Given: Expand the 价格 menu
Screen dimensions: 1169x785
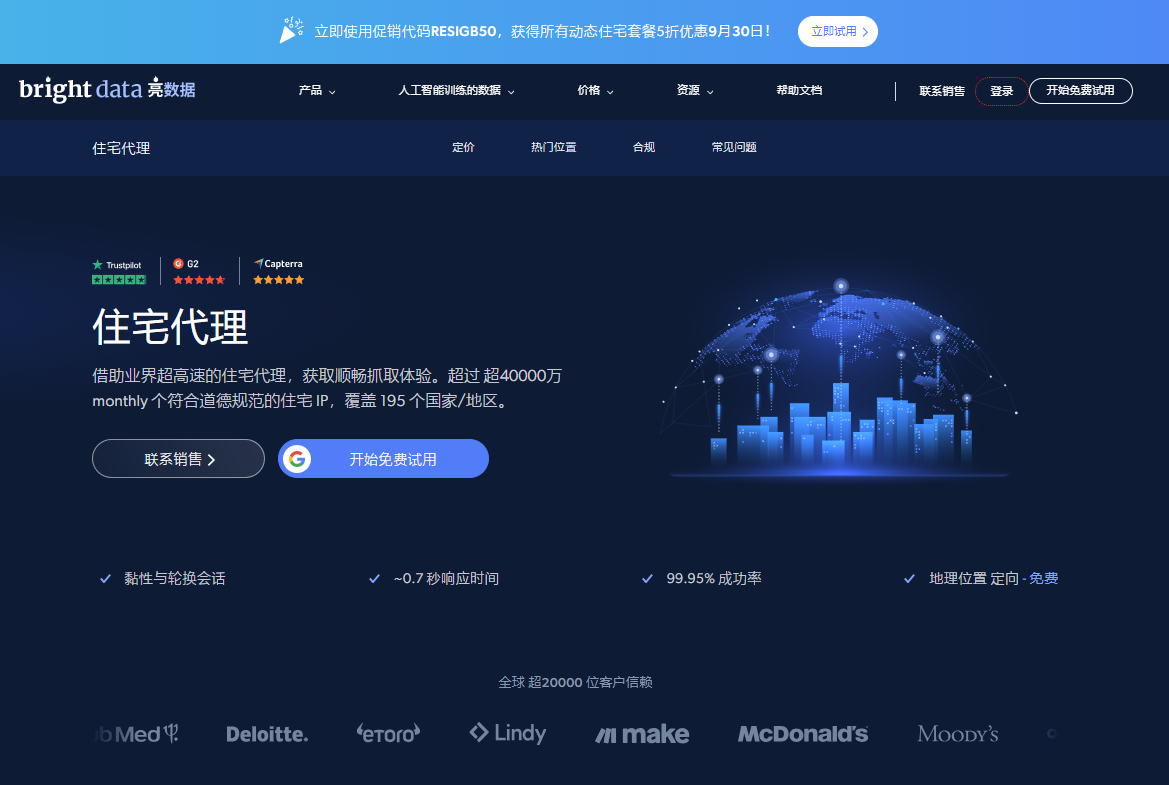Looking at the screenshot, I should point(595,90).
